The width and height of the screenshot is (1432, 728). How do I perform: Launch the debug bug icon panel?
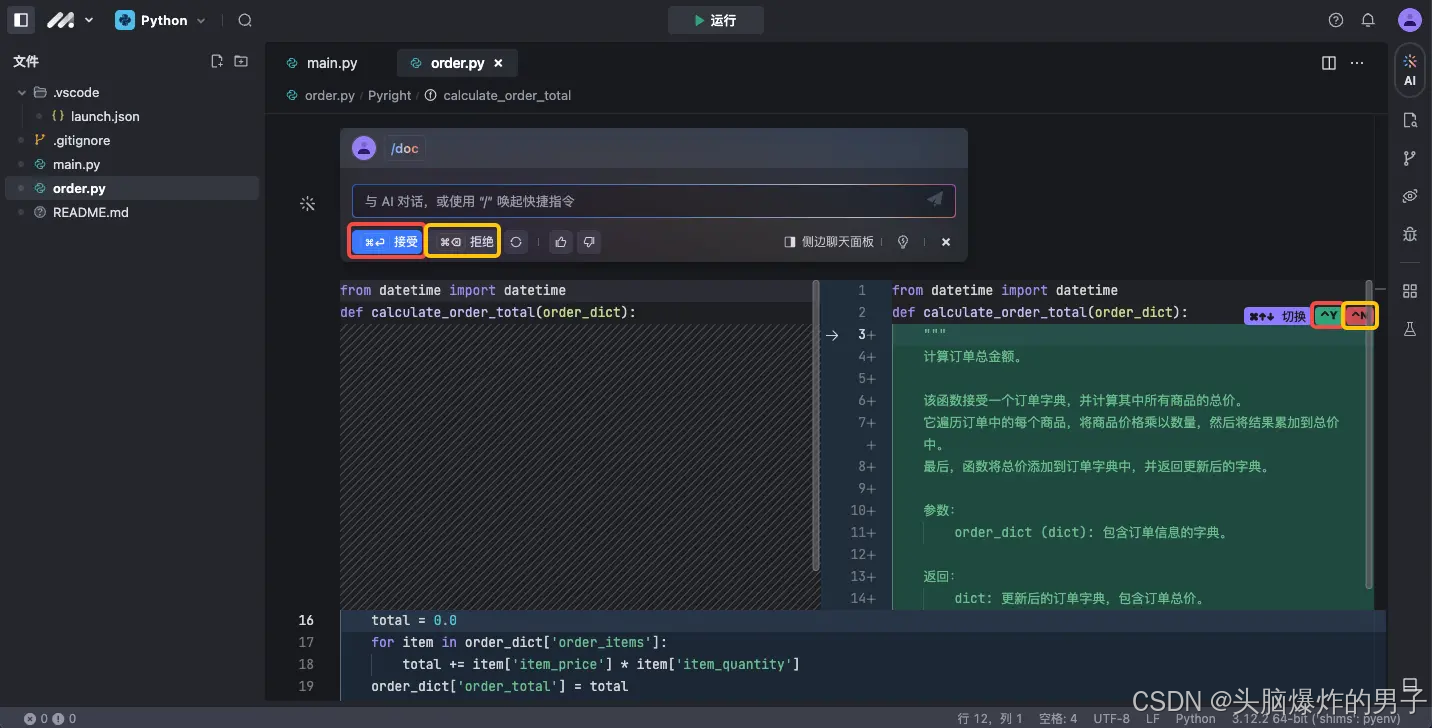(1409, 234)
